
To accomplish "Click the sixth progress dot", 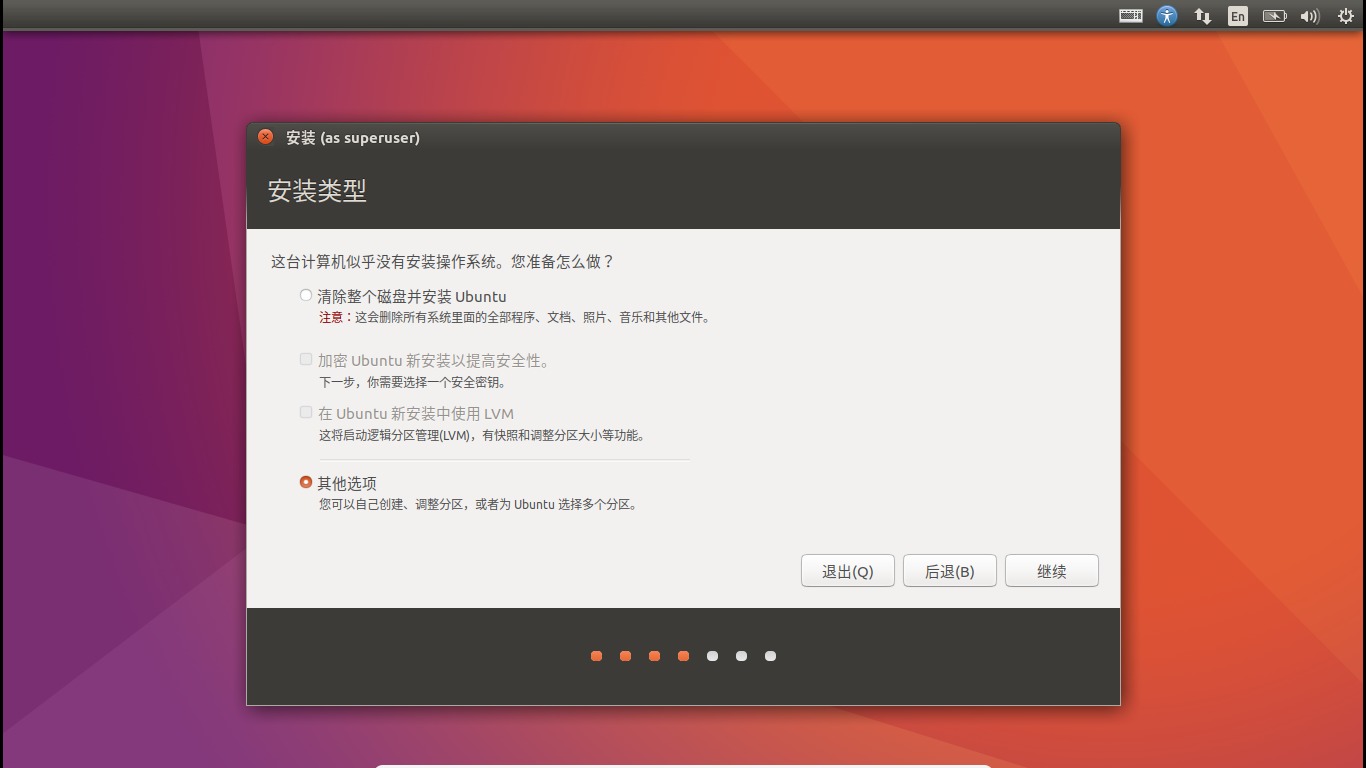I will [741, 656].
